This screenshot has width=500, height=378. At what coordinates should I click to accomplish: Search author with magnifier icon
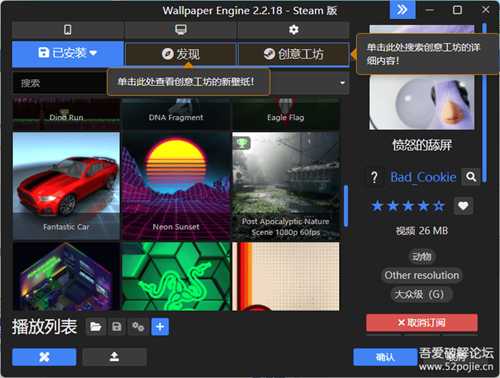tap(471, 177)
